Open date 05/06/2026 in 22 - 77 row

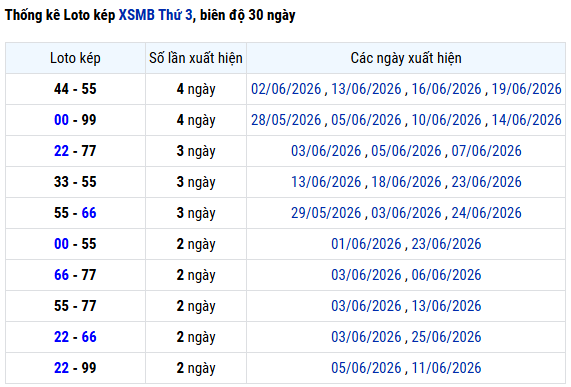click(x=406, y=151)
